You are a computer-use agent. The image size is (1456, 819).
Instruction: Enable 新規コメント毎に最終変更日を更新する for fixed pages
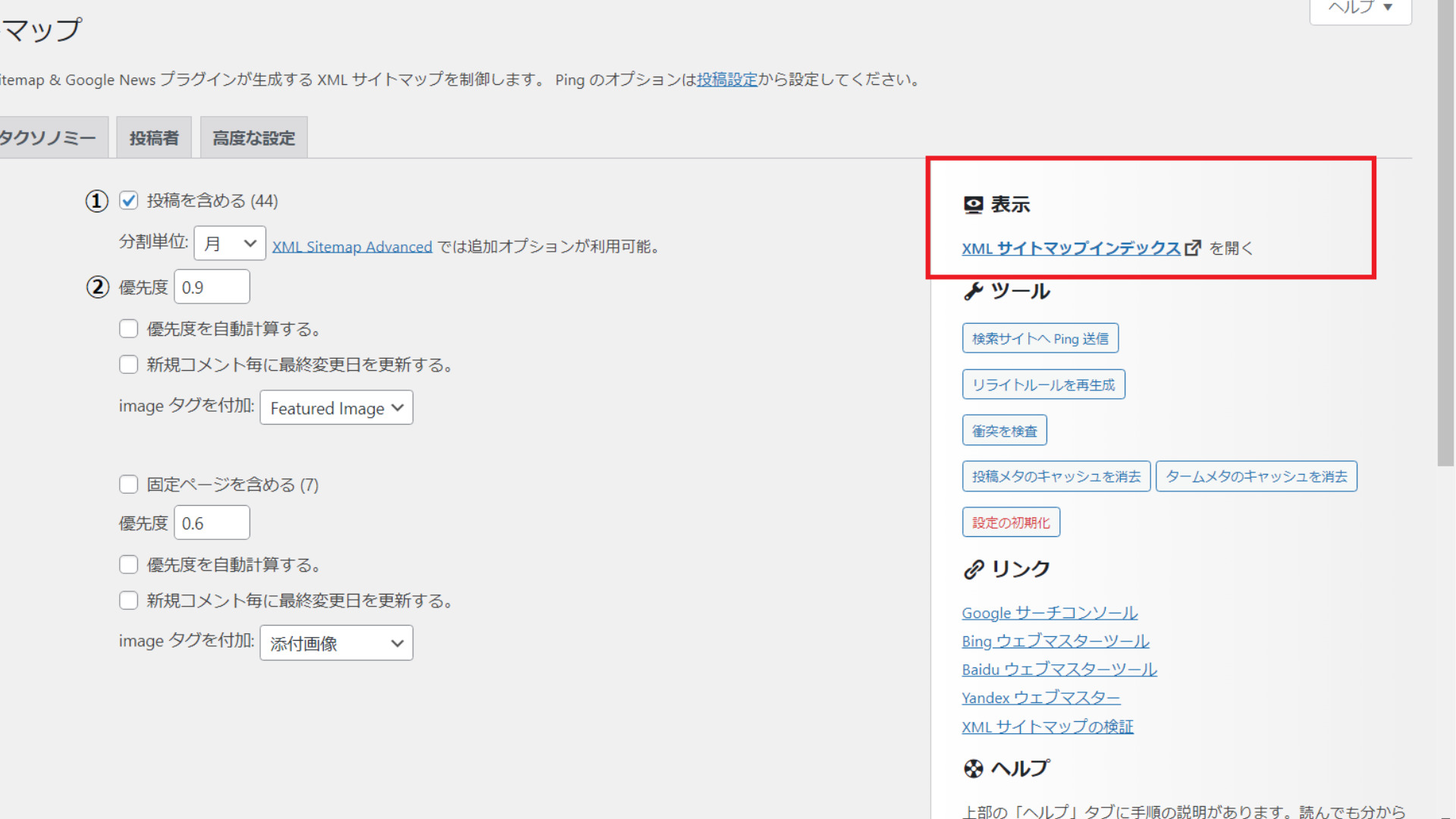(129, 601)
